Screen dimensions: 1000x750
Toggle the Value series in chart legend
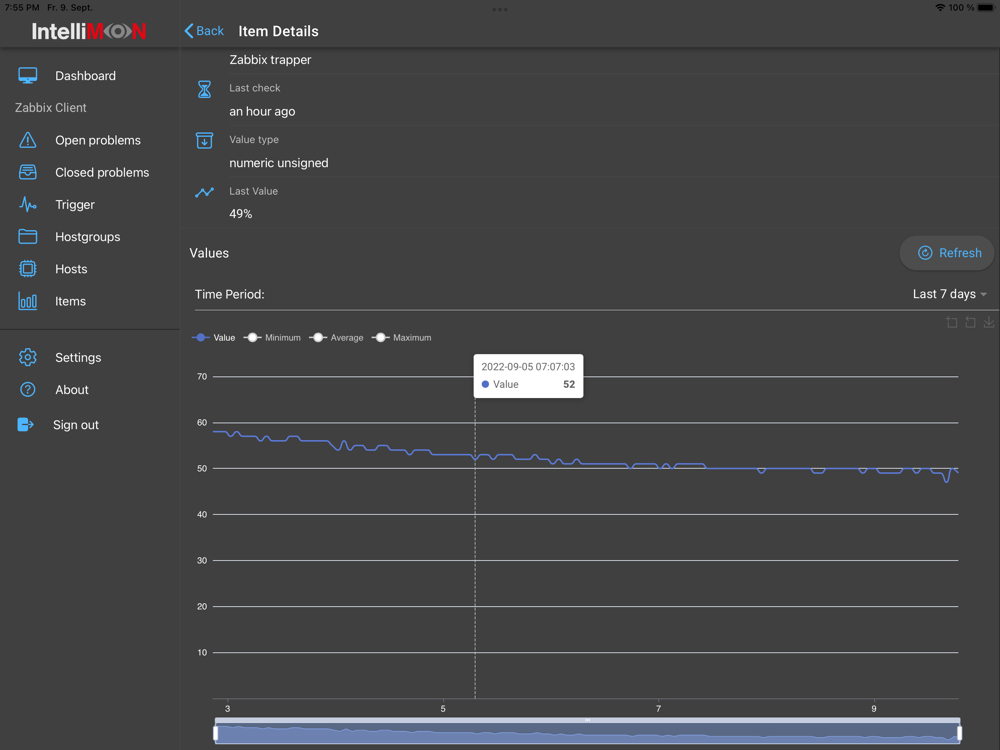tap(214, 337)
